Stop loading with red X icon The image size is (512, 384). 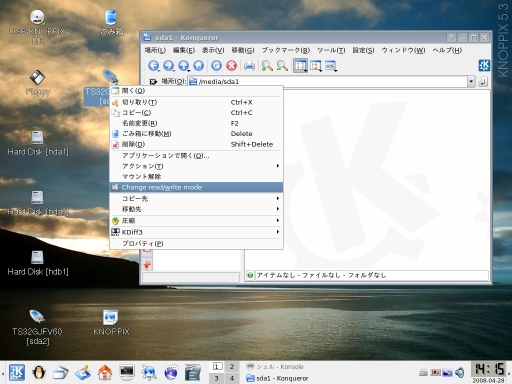point(232,65)
